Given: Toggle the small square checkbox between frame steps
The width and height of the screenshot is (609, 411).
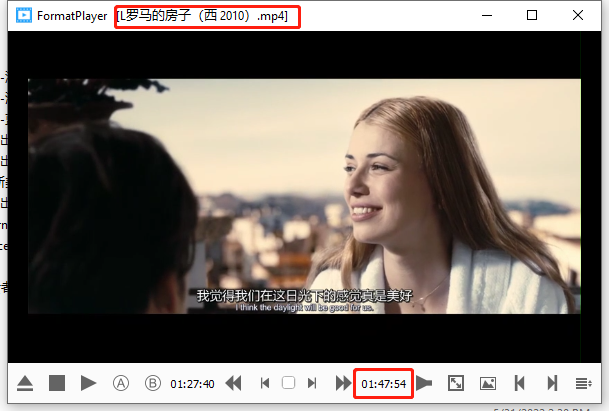Looking at the screenshot, I should tap(288, 383).
